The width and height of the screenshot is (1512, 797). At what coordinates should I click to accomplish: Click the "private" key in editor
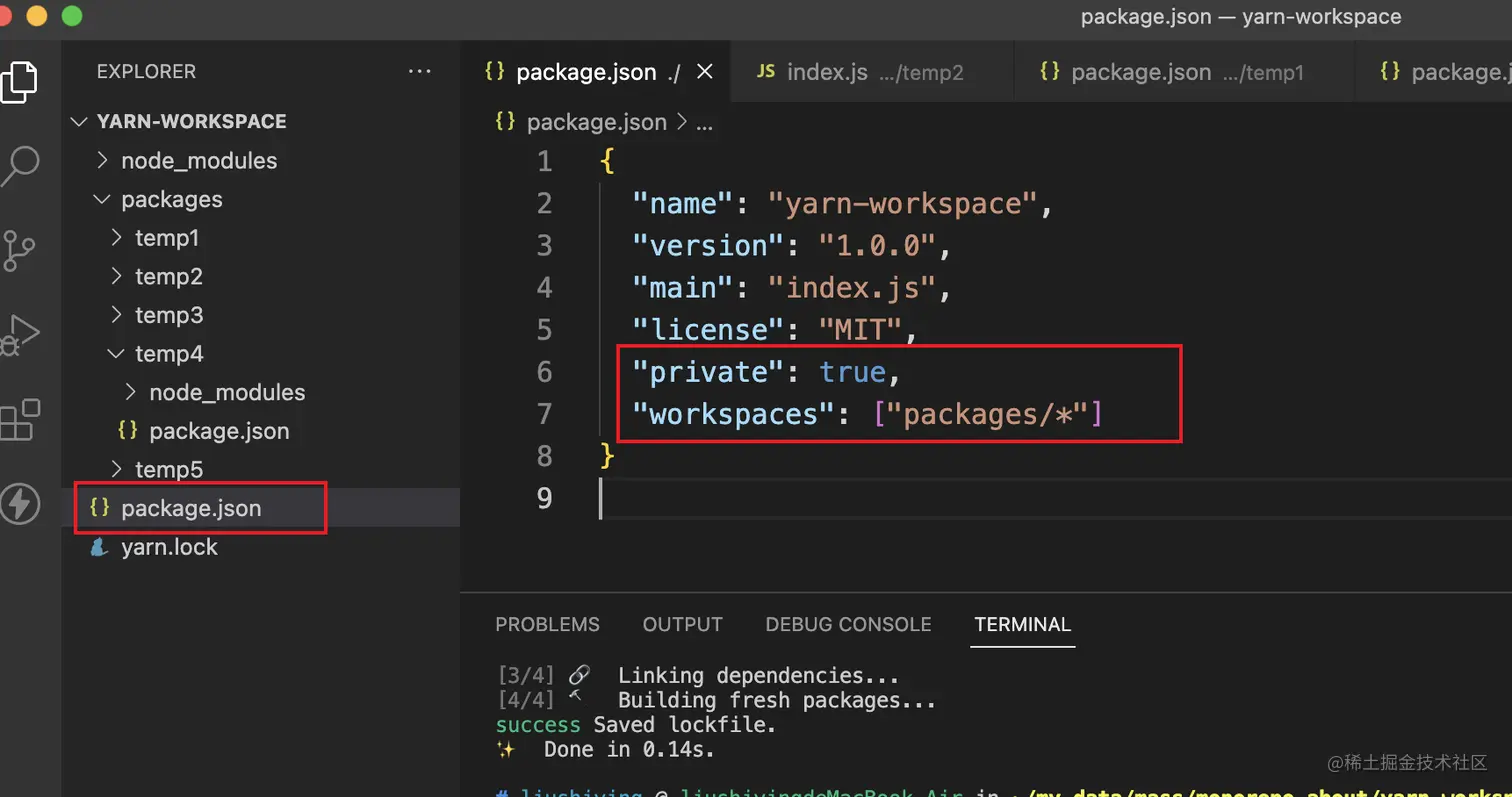click(708, 372)
